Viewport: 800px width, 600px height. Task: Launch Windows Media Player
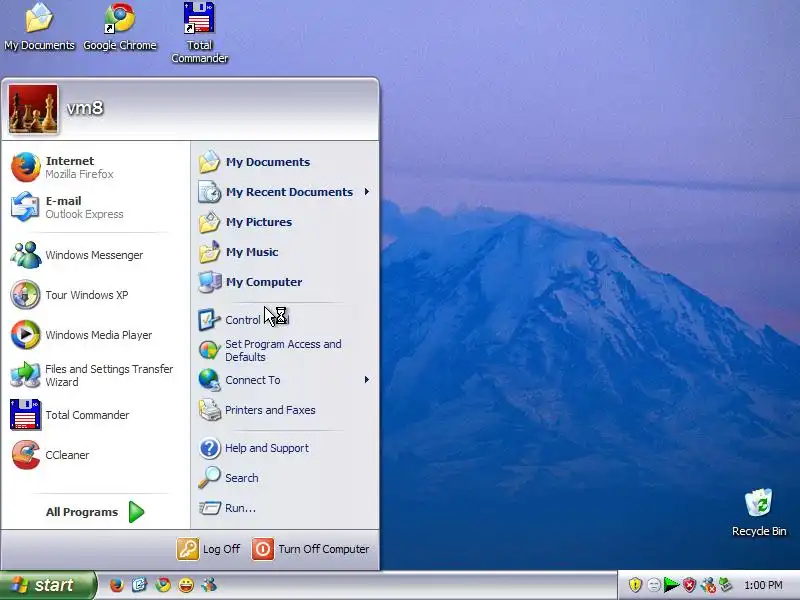click(x=95, y=335)
